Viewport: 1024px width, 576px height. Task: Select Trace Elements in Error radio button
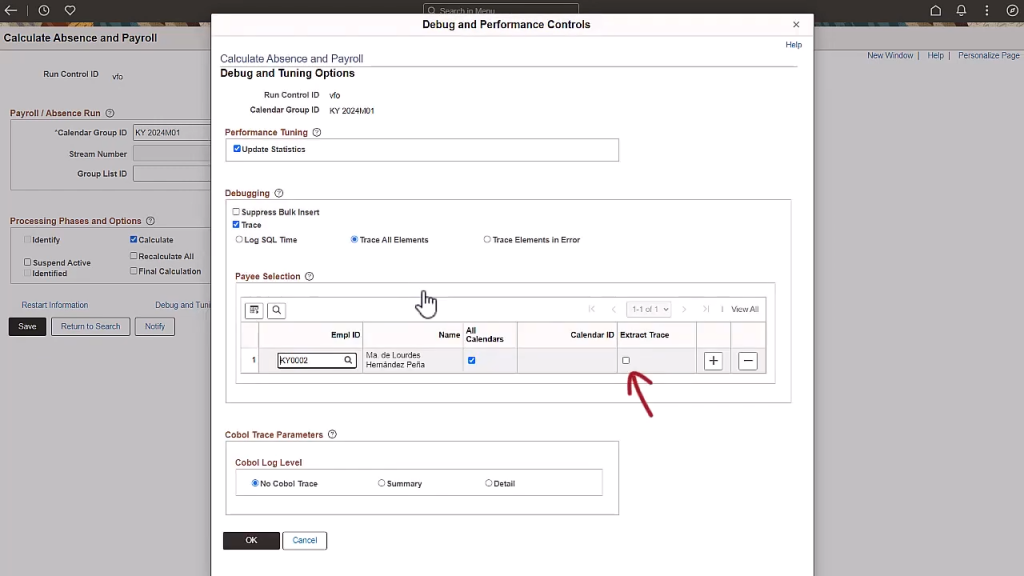pyautogui.click(x=487, y=240)
